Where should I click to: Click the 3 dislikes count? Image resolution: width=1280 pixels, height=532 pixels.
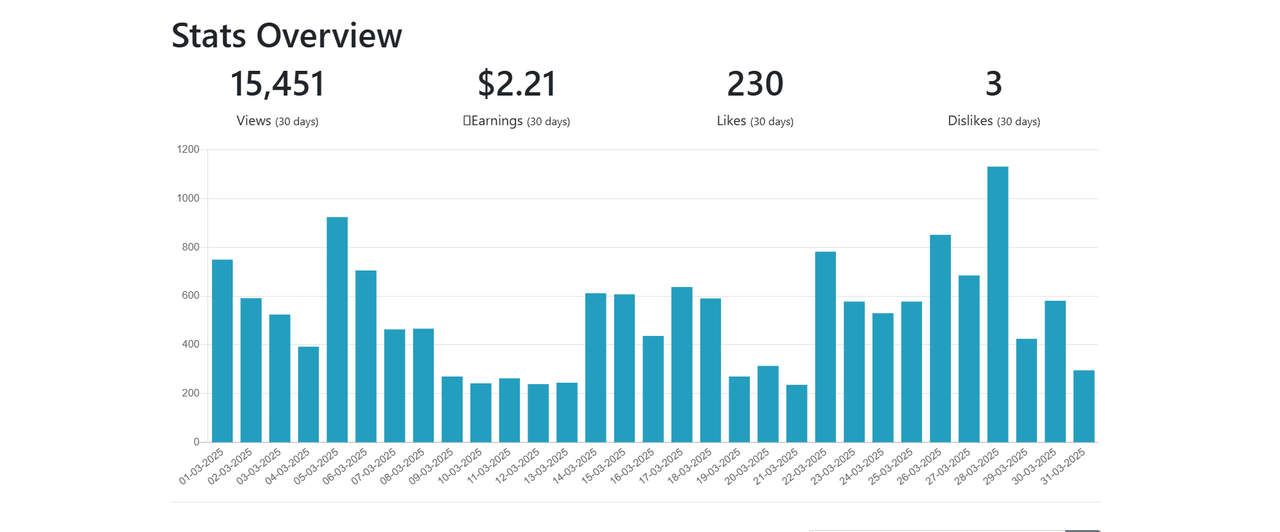pos(993,84)
